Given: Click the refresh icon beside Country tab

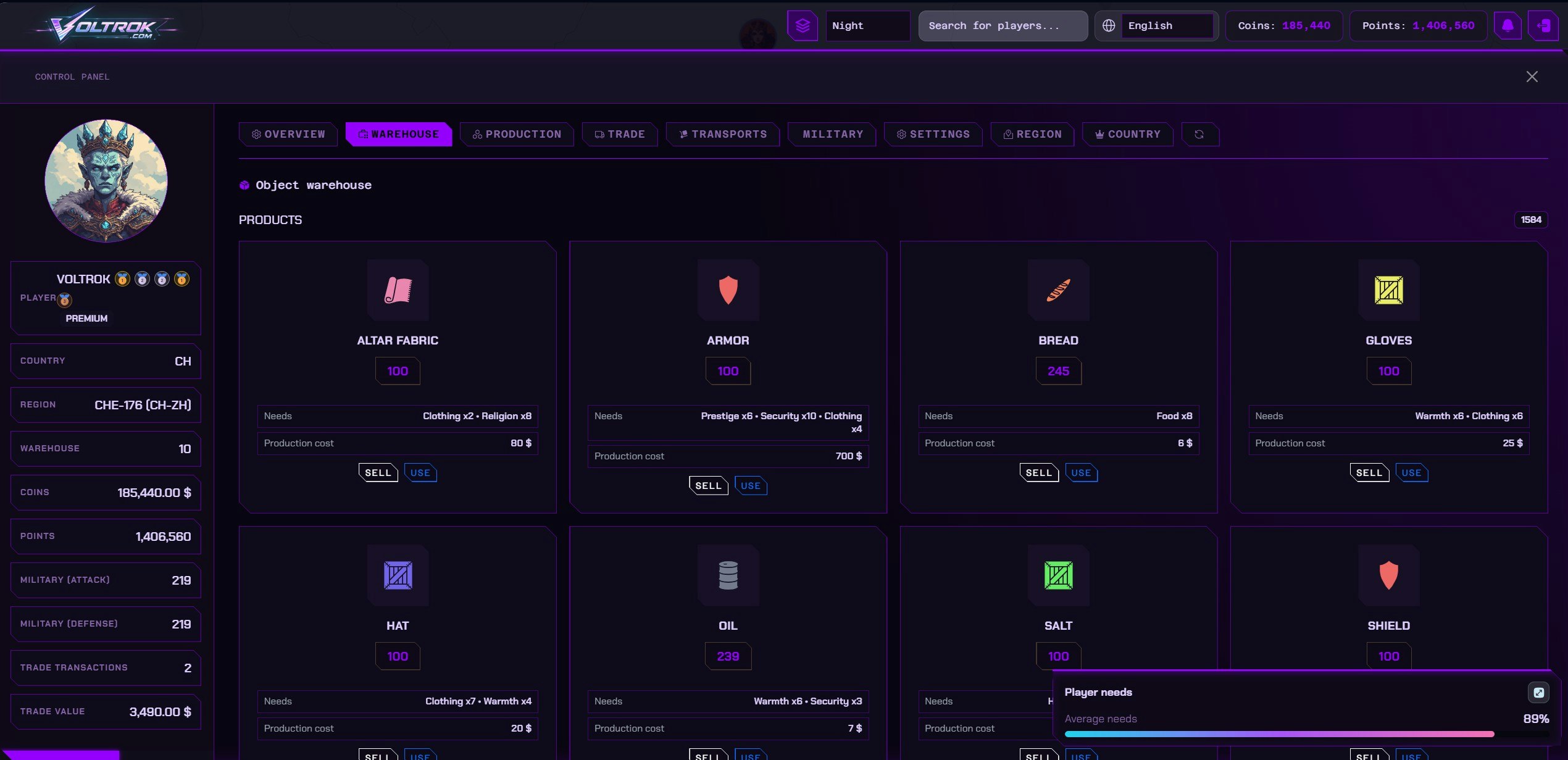Looking at the screenshot, I should coord(1199,135).
